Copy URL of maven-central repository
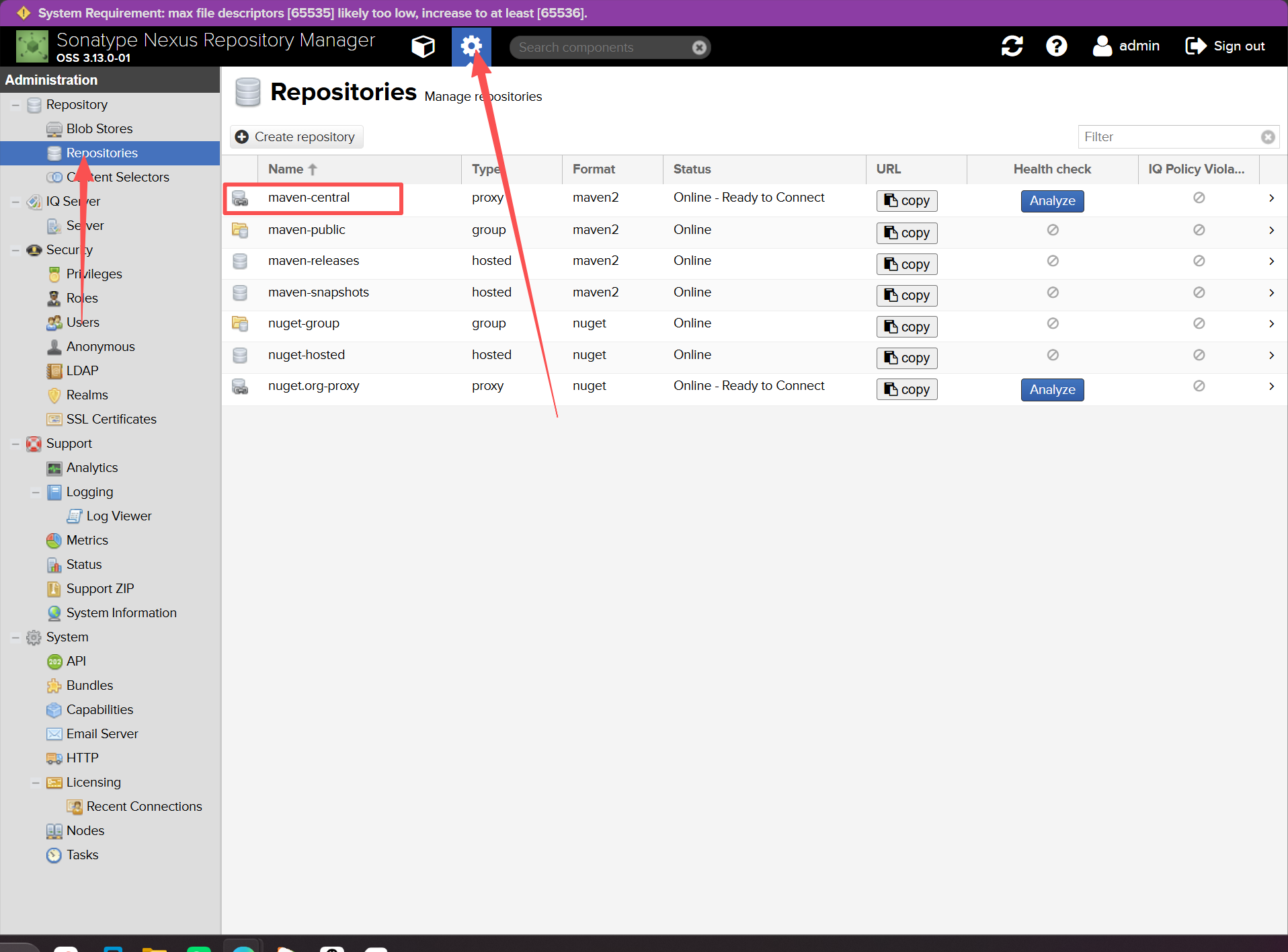This screenshot has height=952, width=1288. (907, 201)
